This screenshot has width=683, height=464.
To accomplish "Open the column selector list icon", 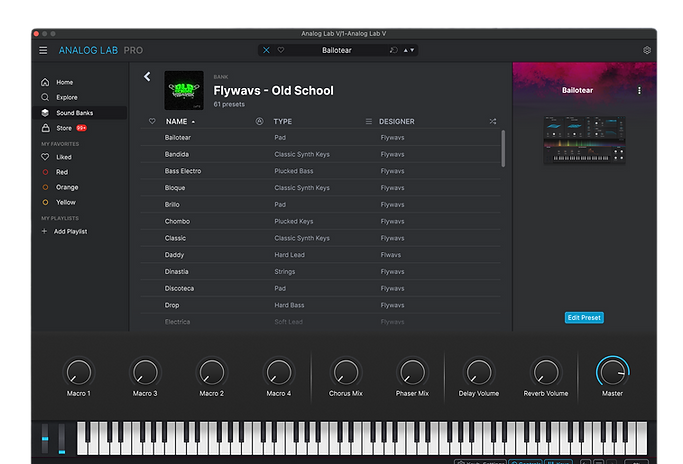I will [x=369, y=121].
